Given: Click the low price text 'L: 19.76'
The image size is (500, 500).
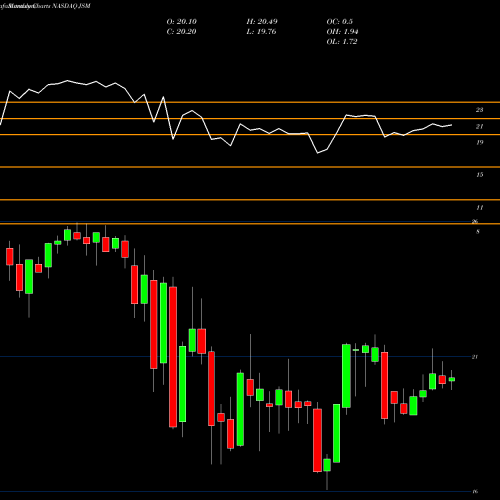Looking at the screenshot, I should pos(262,32).
